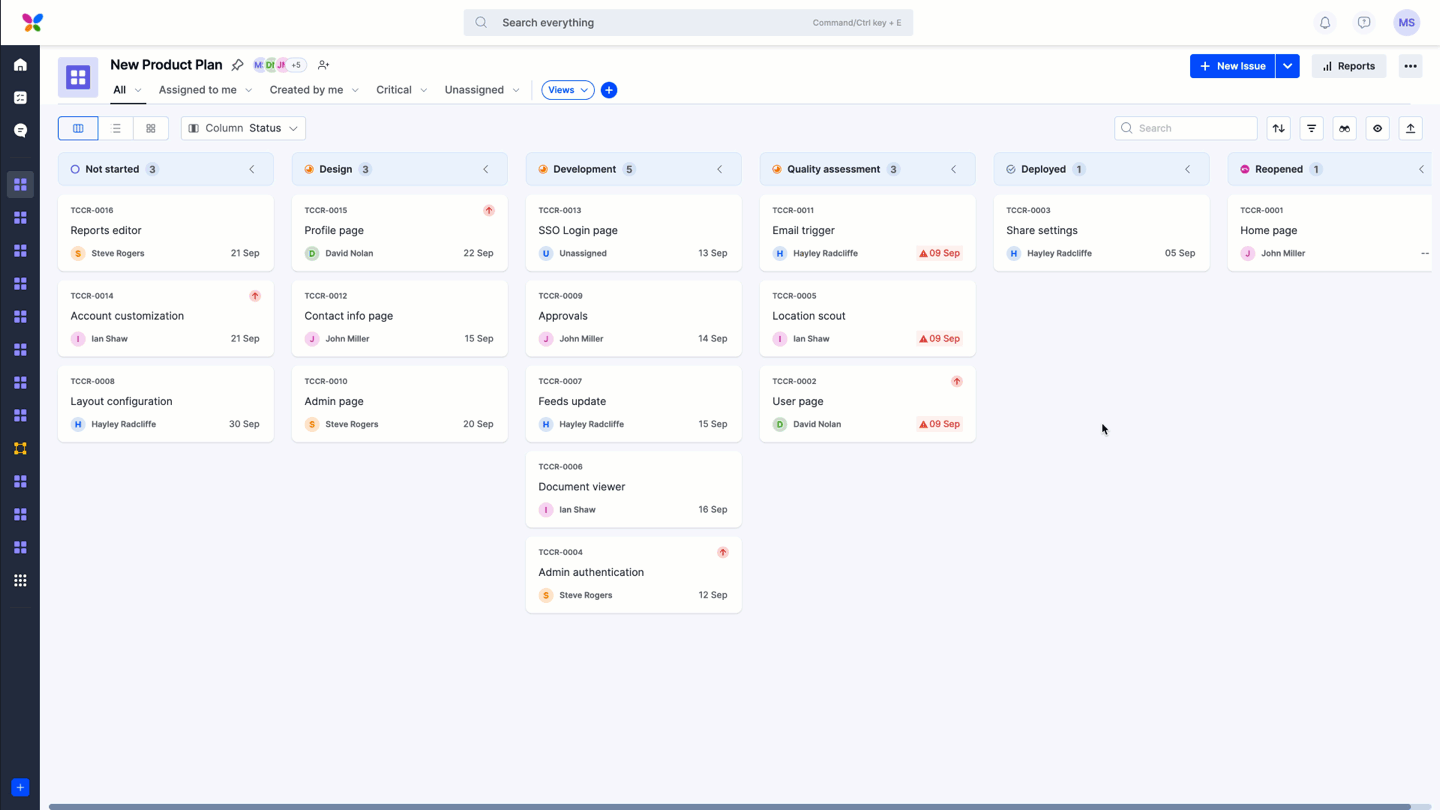Switch to grid card view
Screen dimensions: 1440x810
[151, 128]
